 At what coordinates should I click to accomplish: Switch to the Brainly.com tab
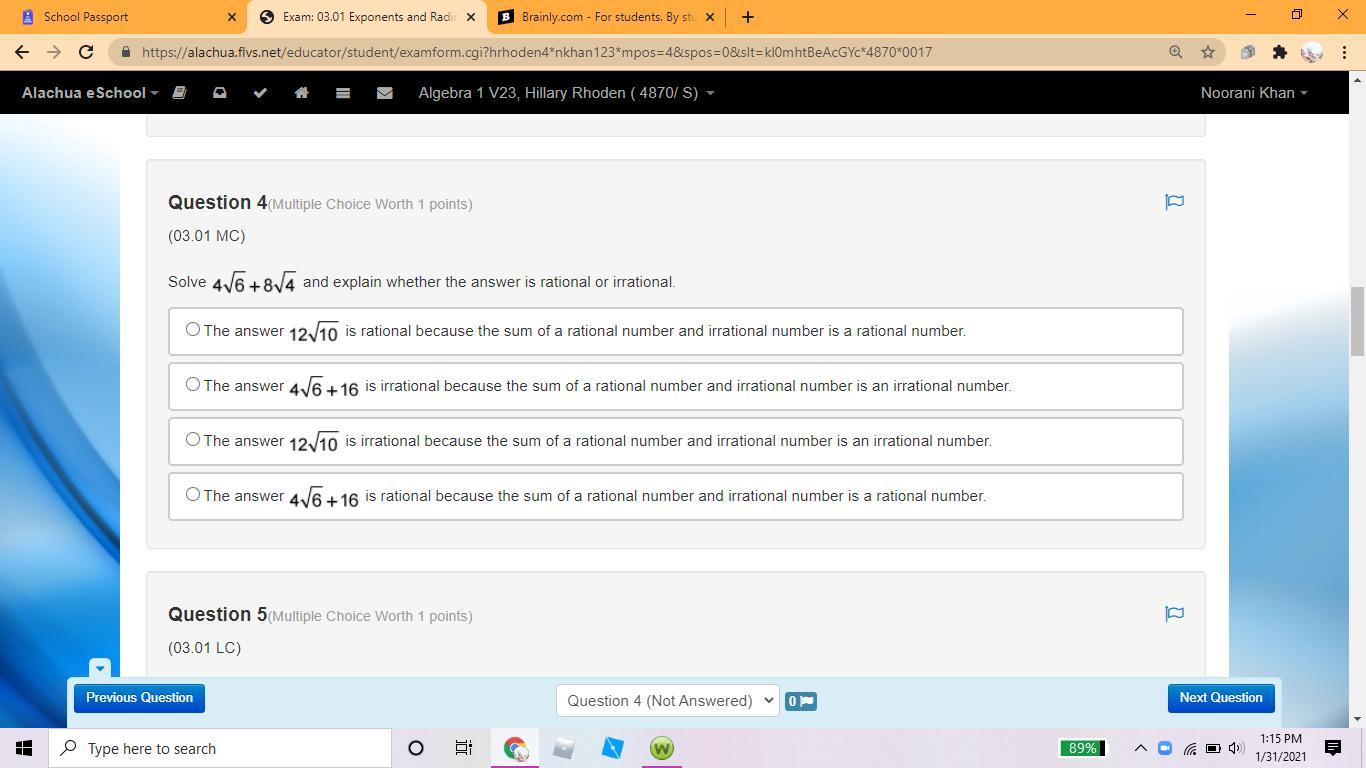607,17
